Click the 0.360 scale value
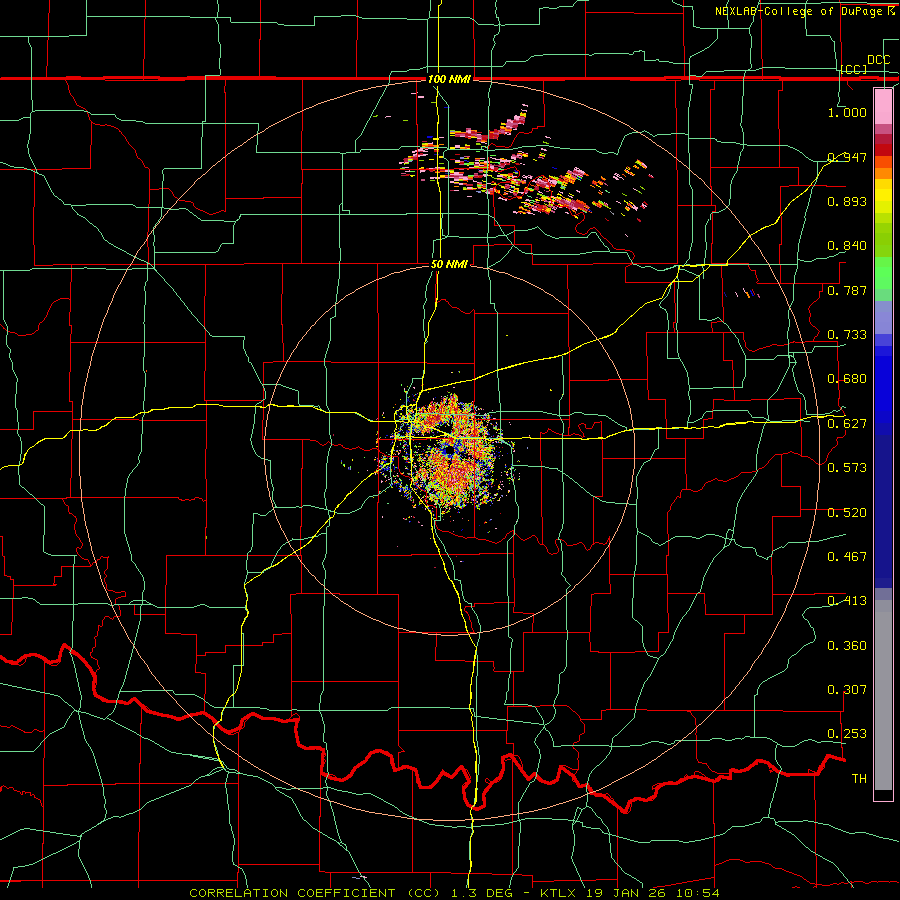The width and height of the screenshot is (900, 900). click(x=847, y=646)
